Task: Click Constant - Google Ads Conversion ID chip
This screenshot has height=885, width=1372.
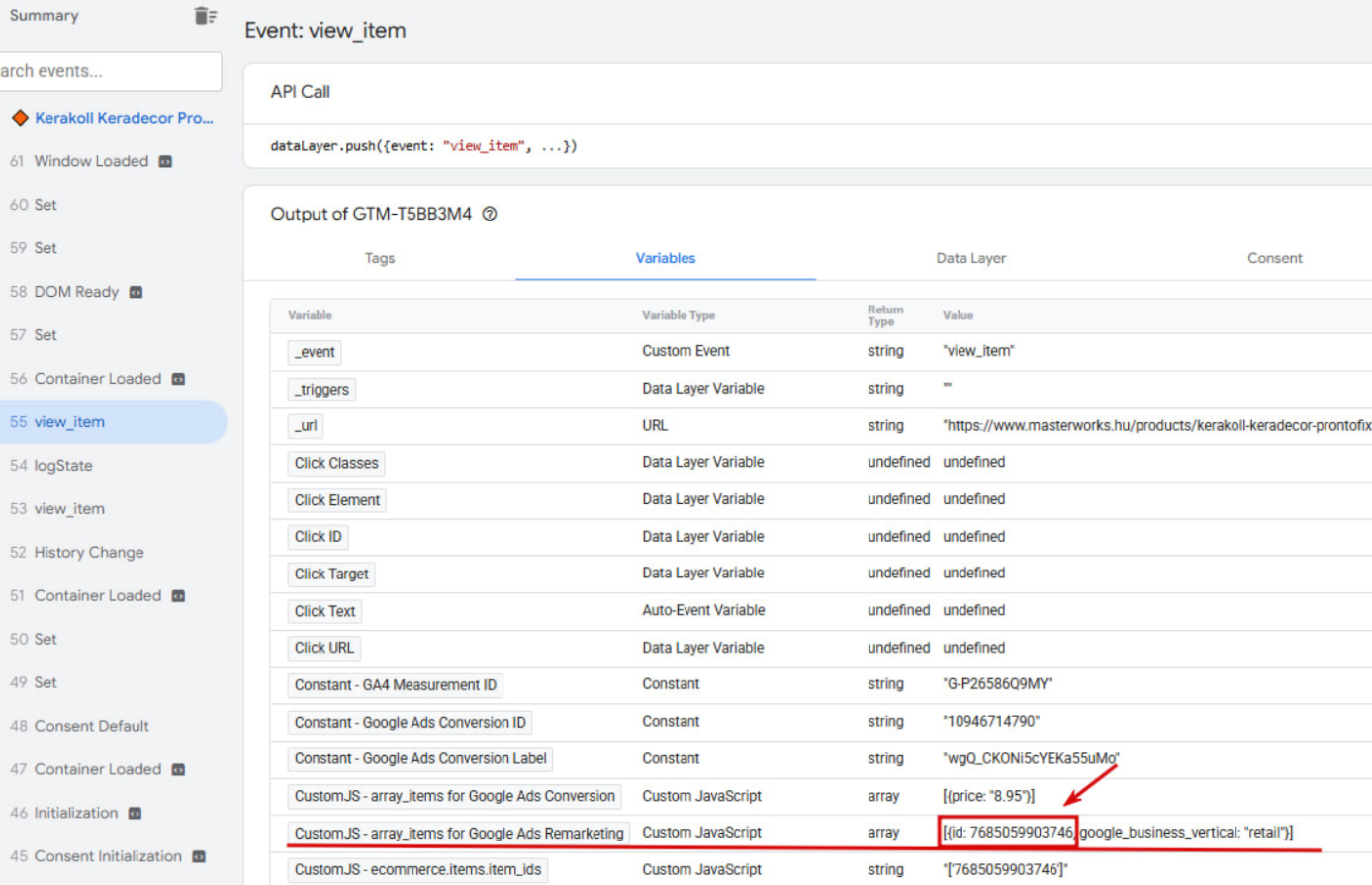Action: (411, 723)
